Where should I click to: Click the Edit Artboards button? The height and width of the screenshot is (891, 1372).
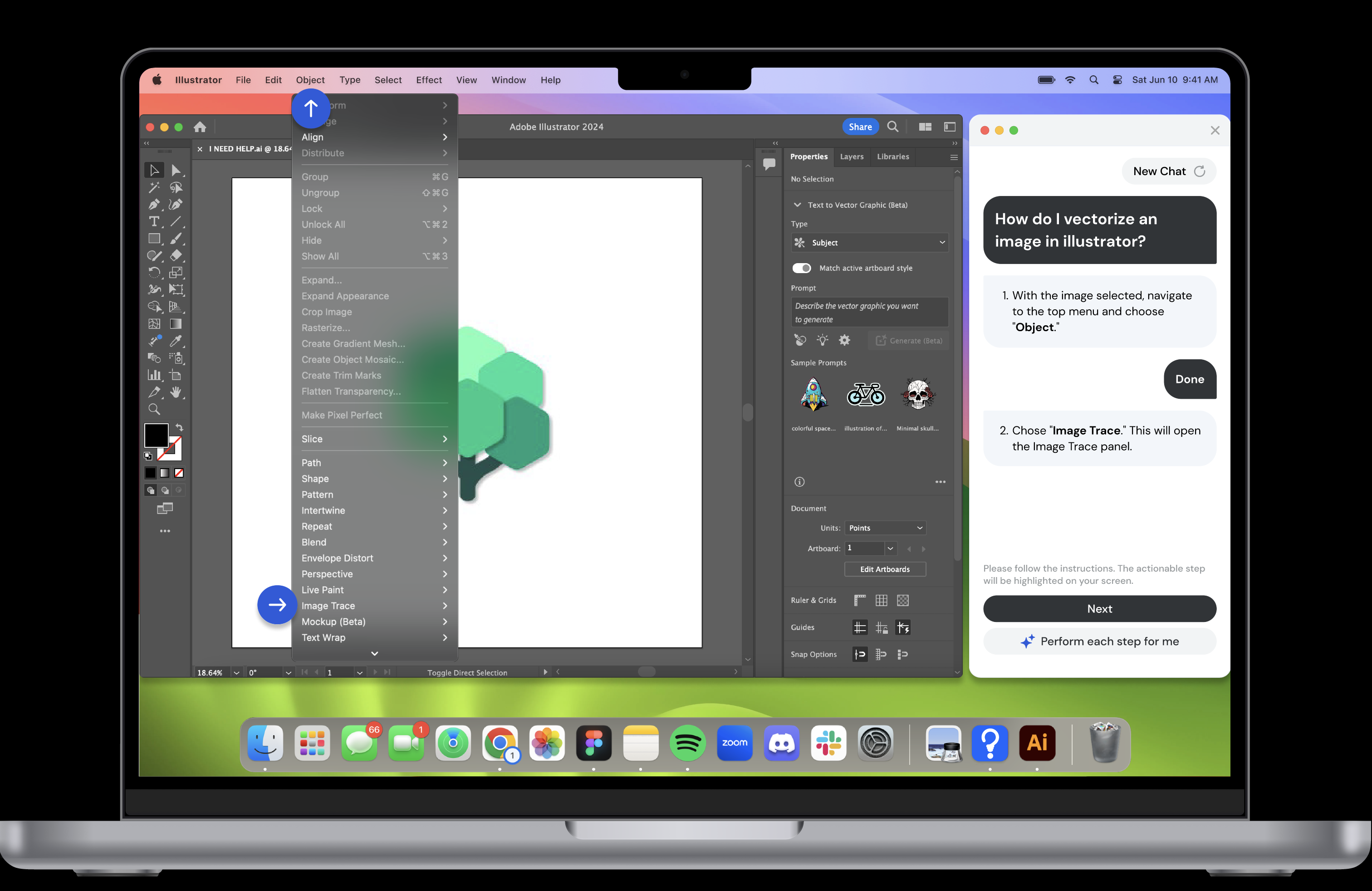885,569
